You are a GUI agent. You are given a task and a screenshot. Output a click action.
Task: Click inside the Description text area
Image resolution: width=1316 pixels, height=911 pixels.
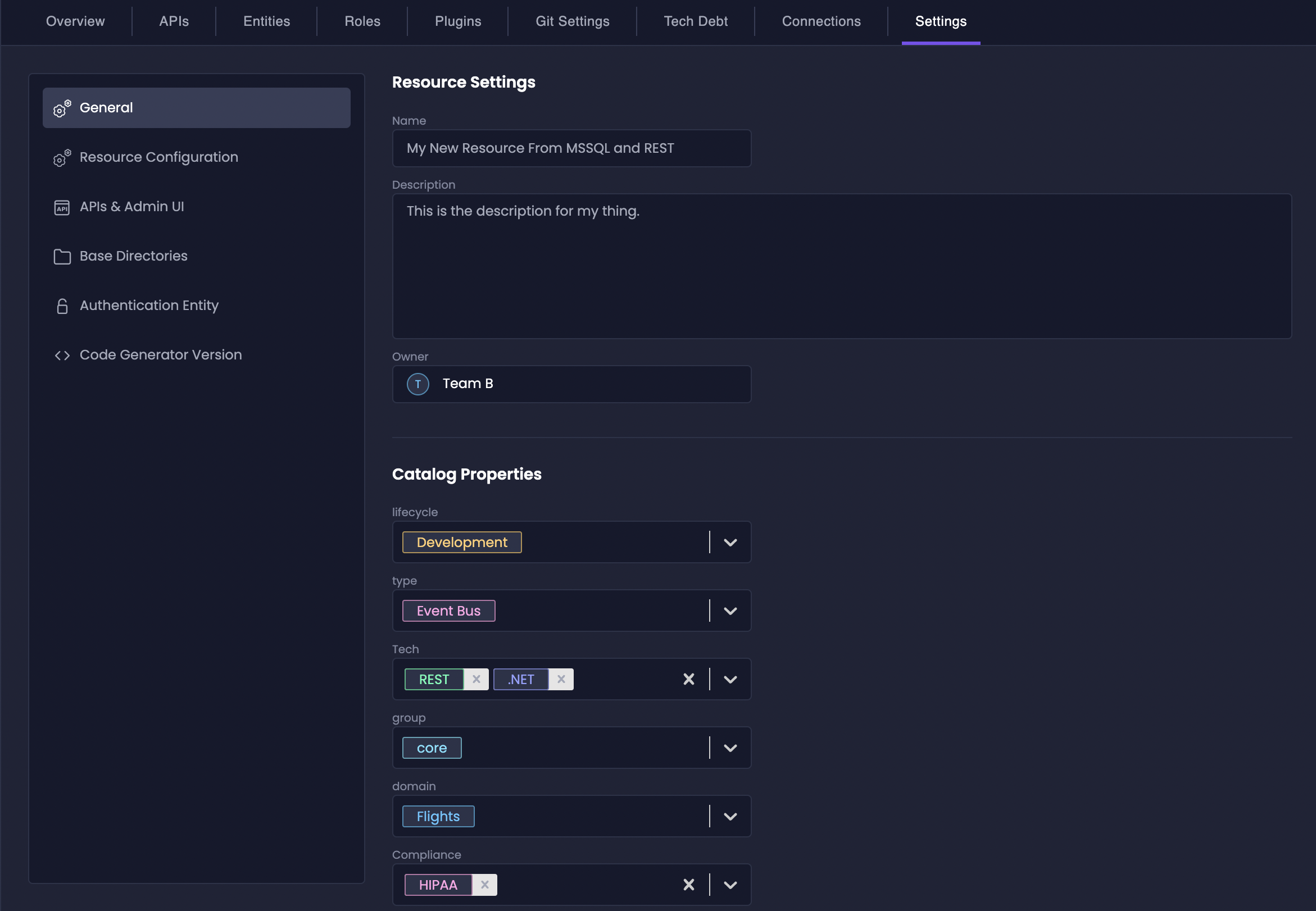pyautogui.click(x=841, y=266)
